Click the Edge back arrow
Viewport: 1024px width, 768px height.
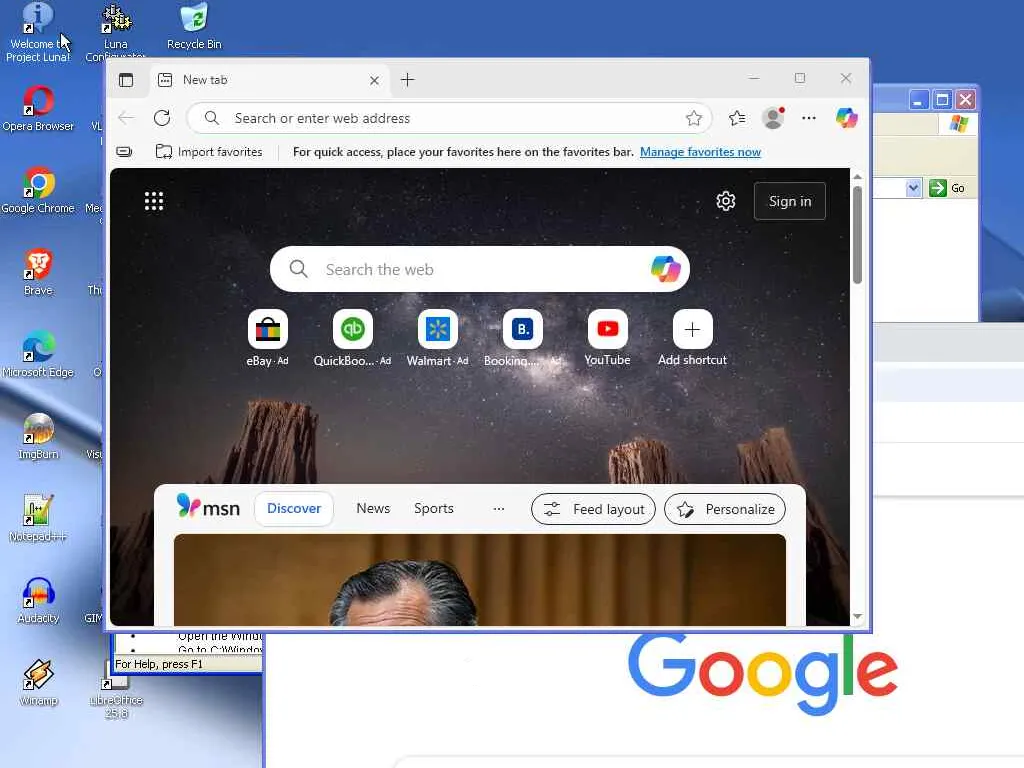coord(126,118)
